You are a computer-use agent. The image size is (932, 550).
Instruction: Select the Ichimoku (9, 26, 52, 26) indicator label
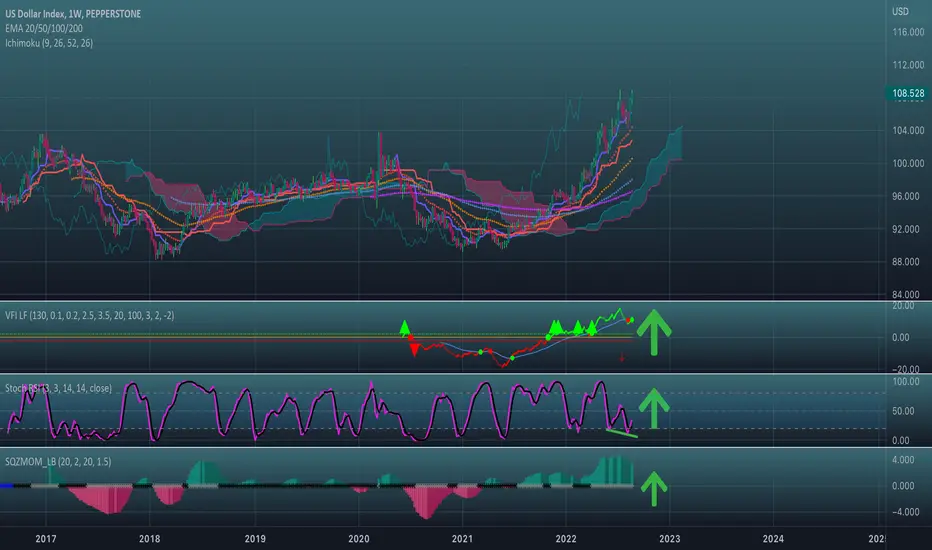(49, 43)
